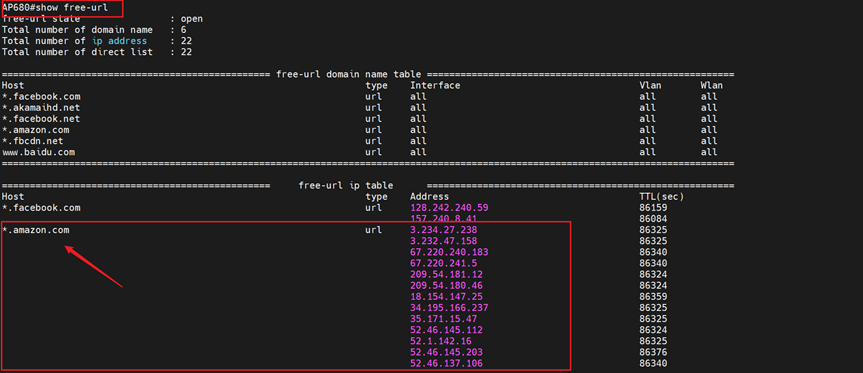Select IP address 3.234.27.238
This screenshot has height=373, width=863.
(x=444, y=230)
